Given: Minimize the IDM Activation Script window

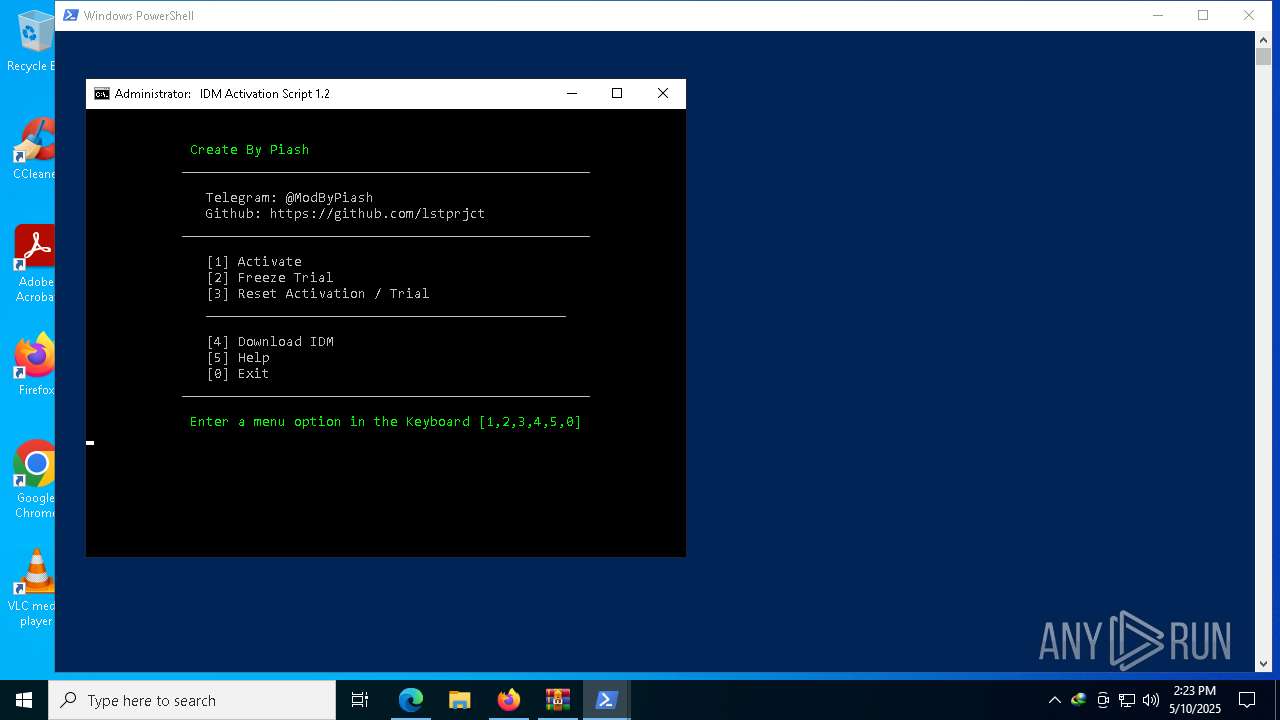Looking at the screenshot, I should point(572,93).
